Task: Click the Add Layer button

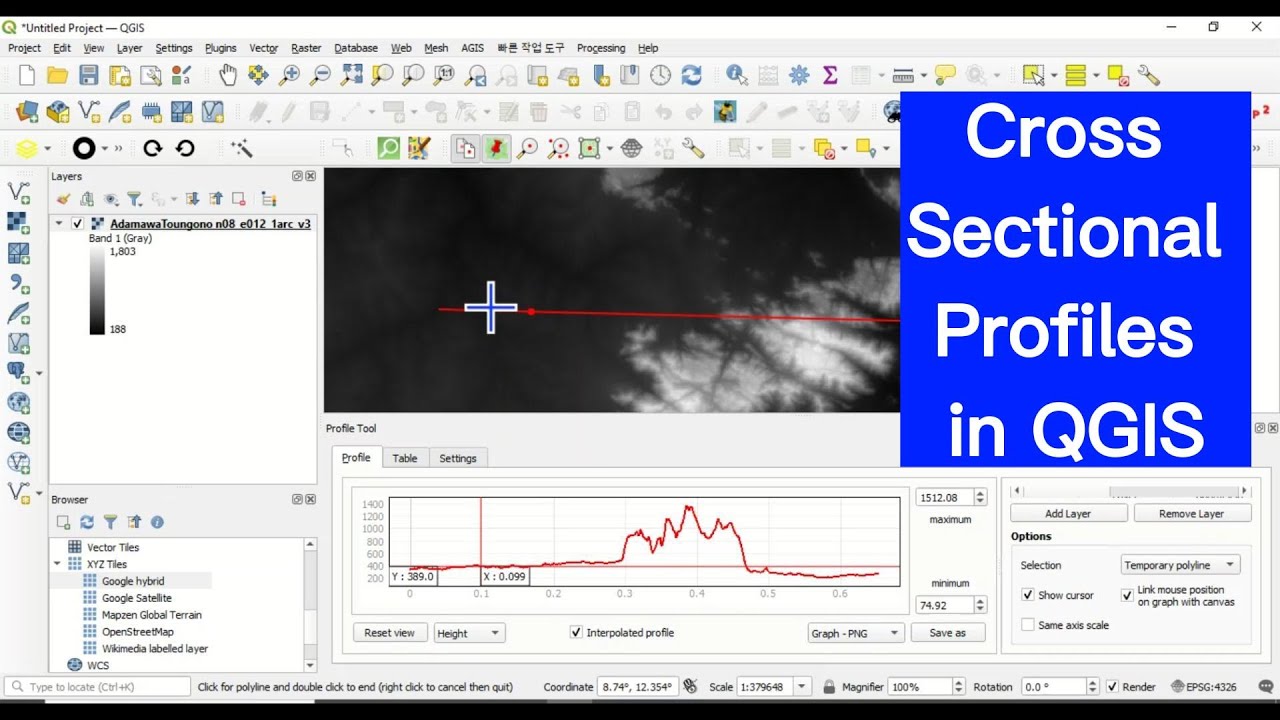Action: [x=1068, y=513]
